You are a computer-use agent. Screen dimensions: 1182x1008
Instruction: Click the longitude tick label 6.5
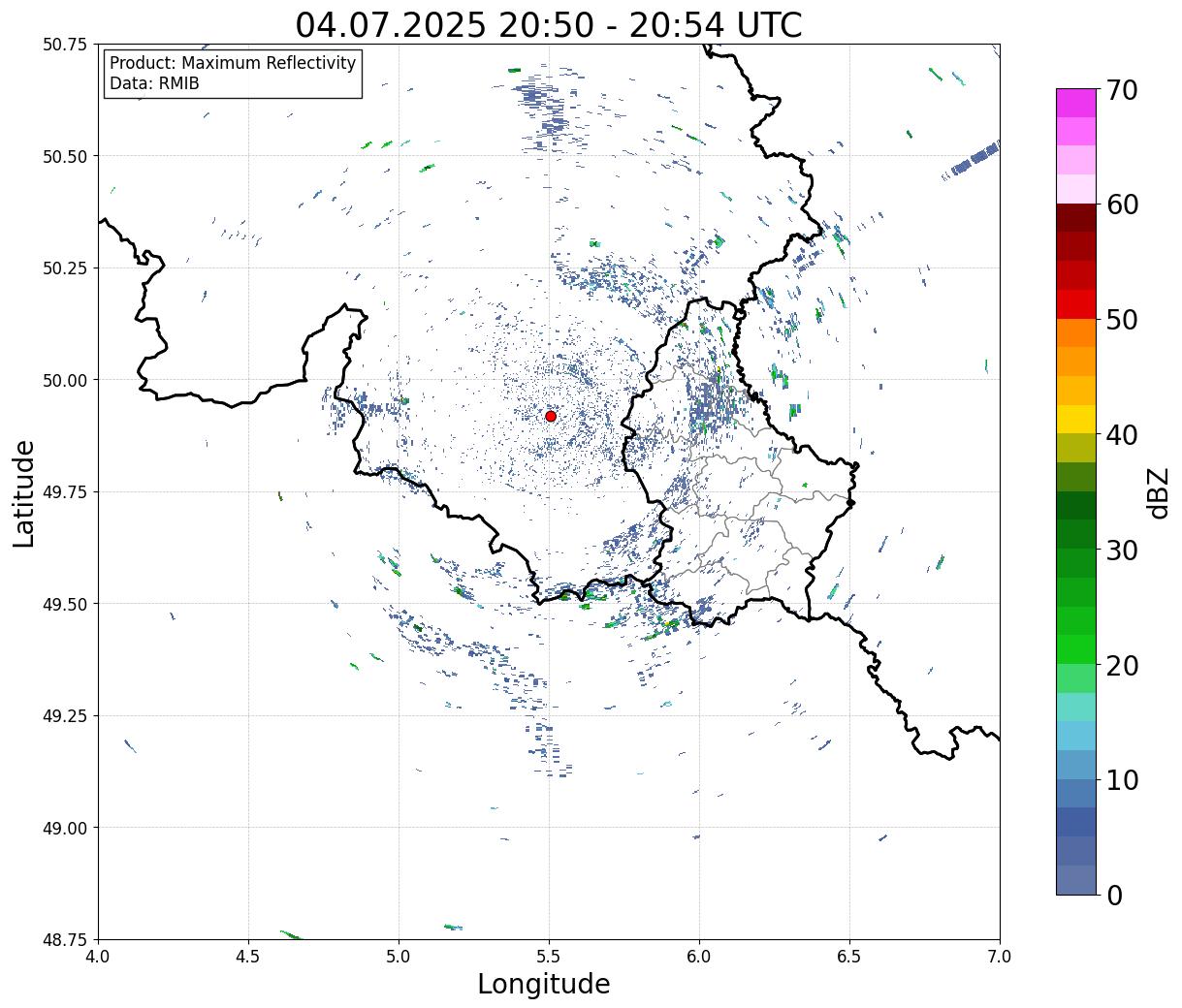click(849, 957)
